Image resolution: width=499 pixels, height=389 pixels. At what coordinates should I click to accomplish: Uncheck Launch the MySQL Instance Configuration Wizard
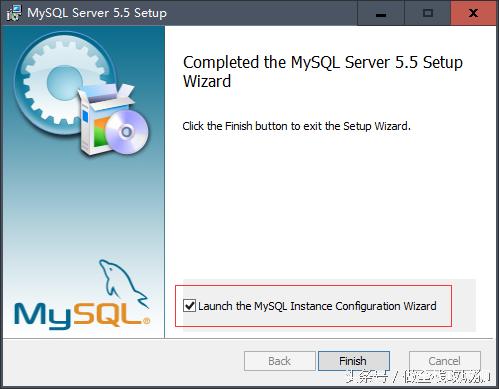189,305
